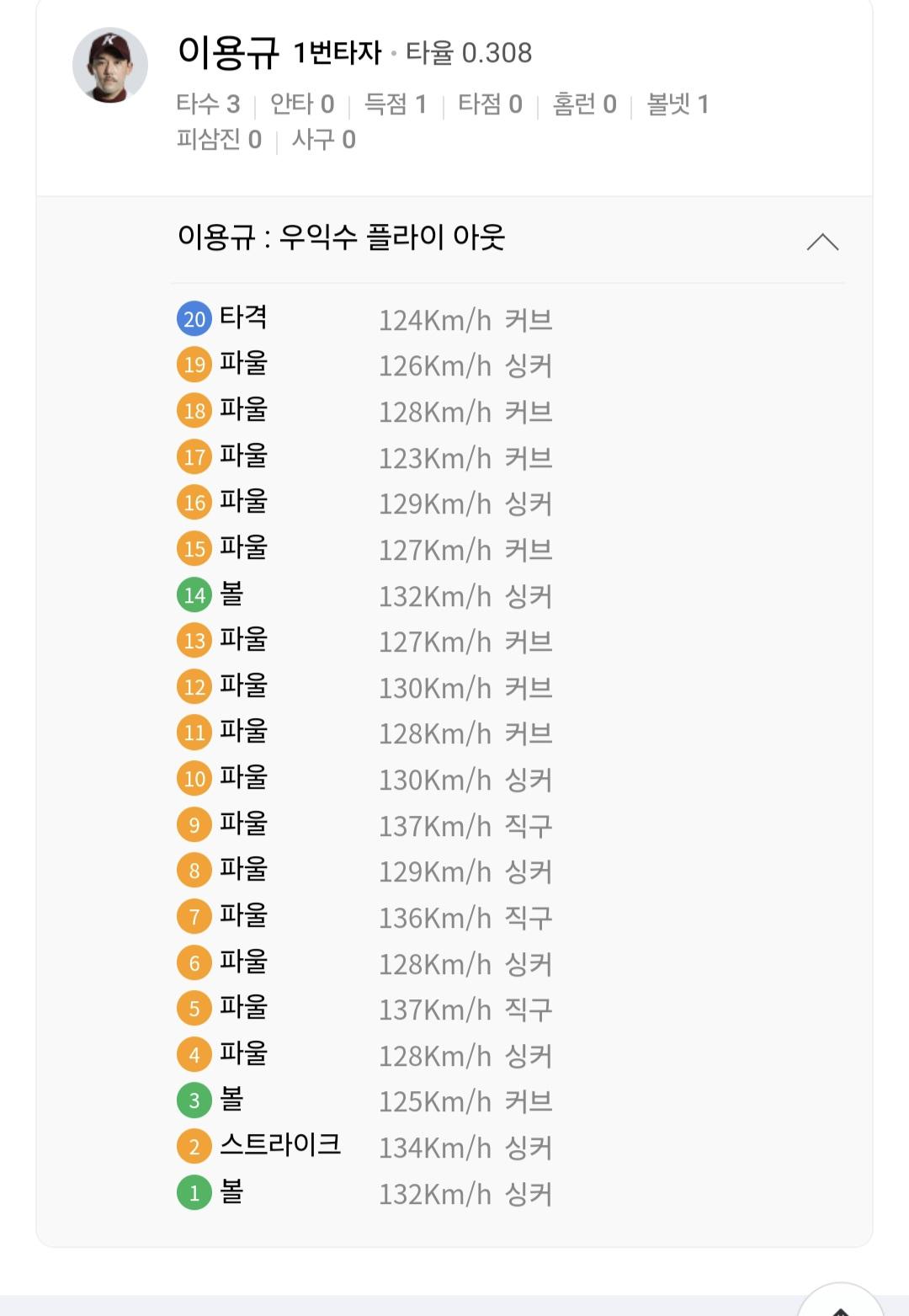This screenshot has height=1316, width=909.
Task: Select orange pitch number 19 badge
Action: pos(194,365)
